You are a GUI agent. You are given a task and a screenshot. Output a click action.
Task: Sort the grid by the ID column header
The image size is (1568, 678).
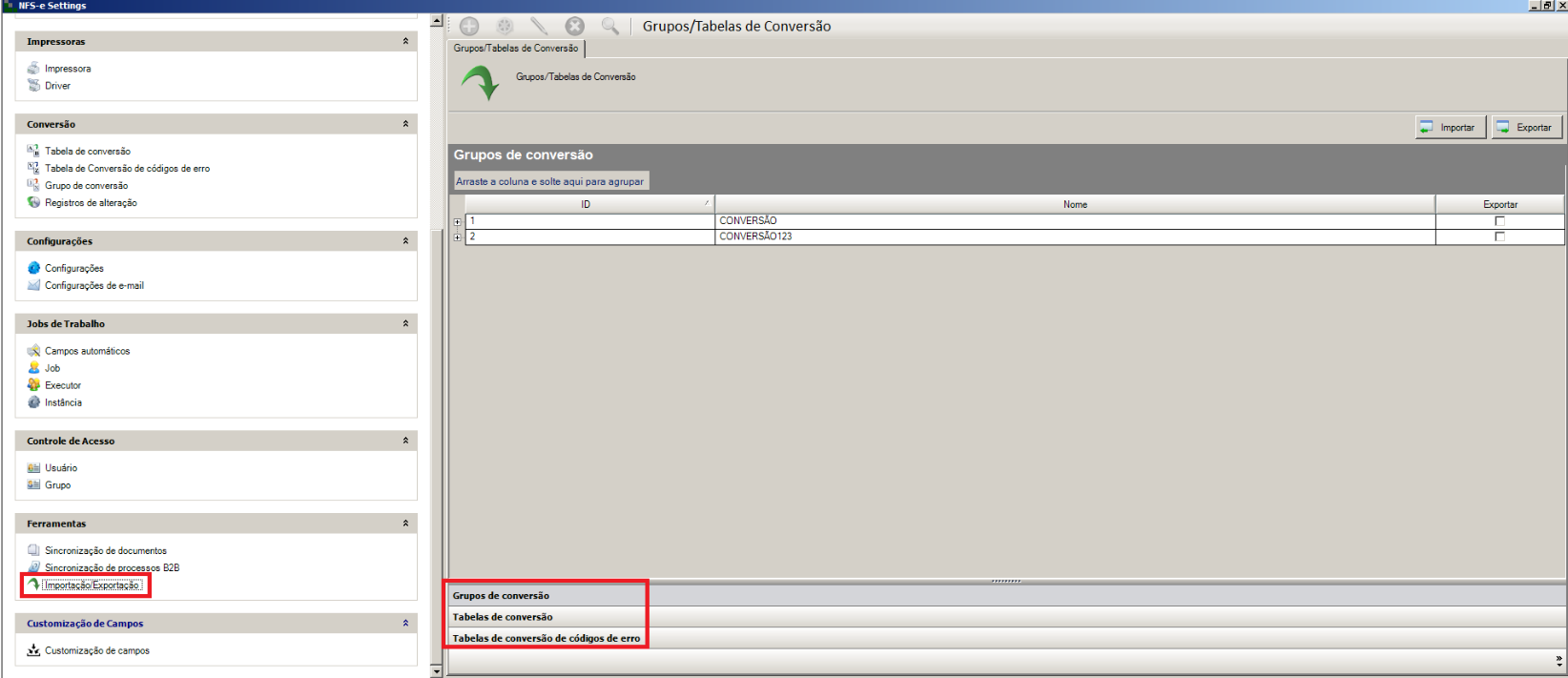[x=589, y=204]
